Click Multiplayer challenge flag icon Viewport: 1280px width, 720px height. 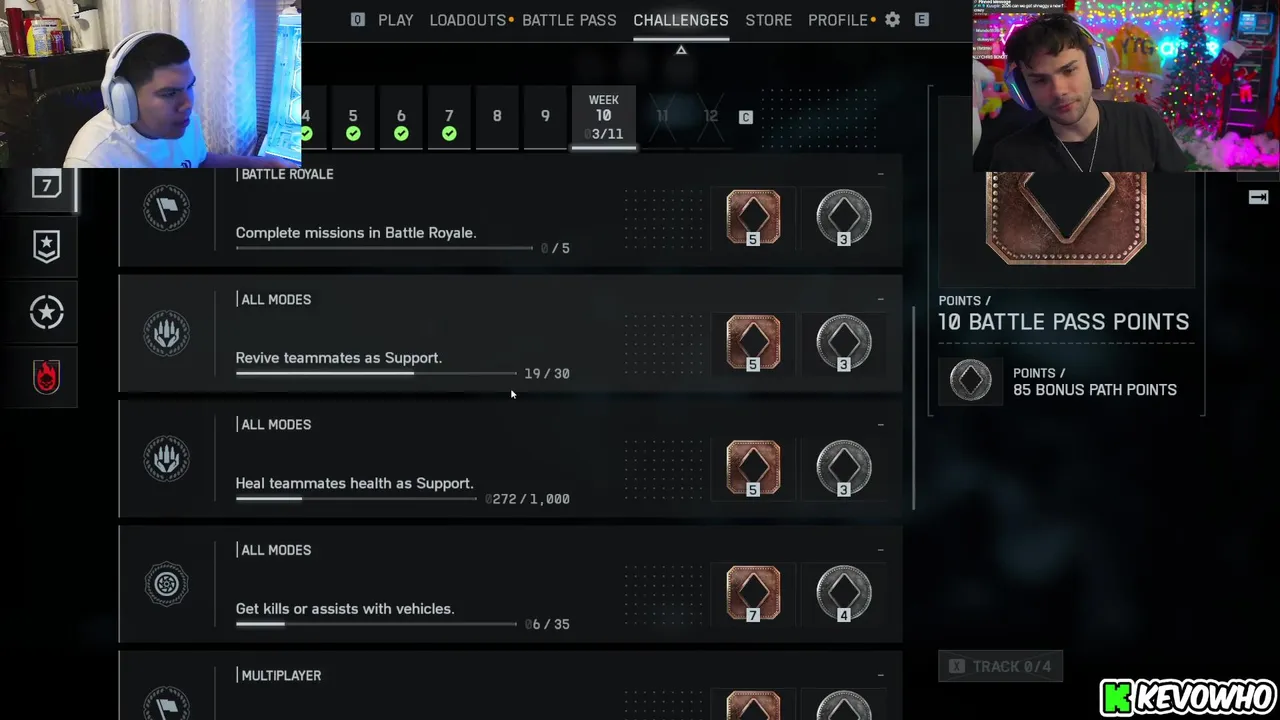click(166, 703)
